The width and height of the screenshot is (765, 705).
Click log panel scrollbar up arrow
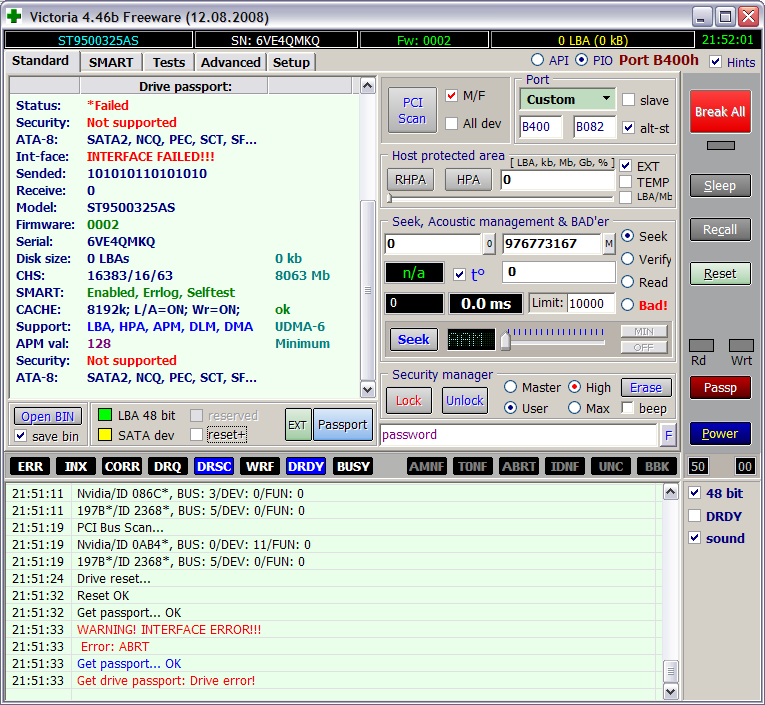pos(671,492)
